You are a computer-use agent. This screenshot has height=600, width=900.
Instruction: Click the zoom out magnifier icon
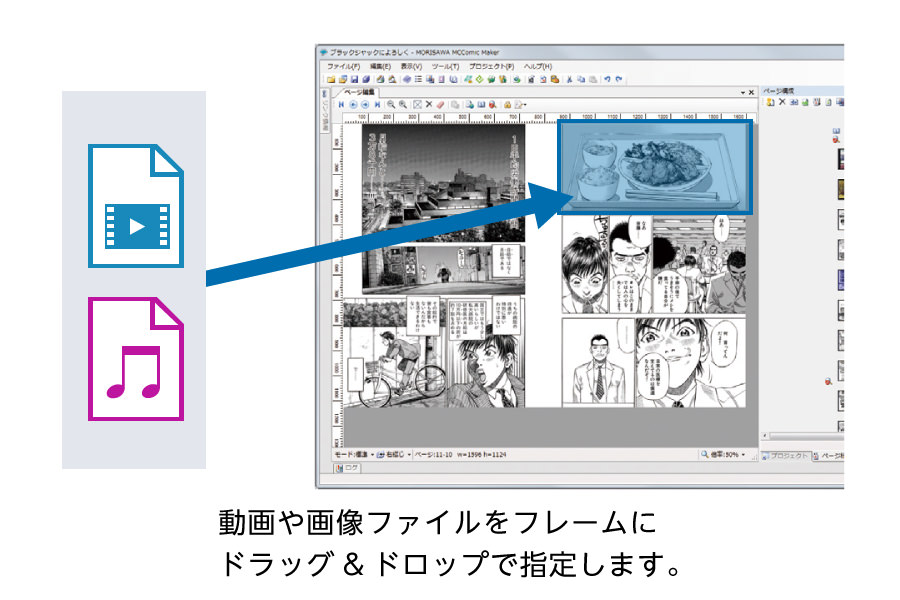[x=391, y=104]
